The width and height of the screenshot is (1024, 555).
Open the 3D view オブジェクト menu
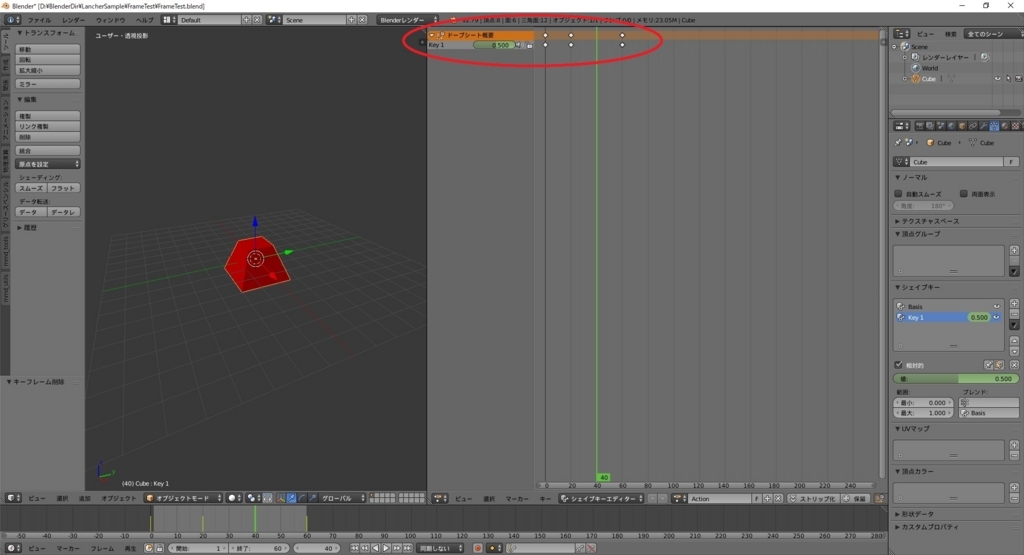coord(119,498)
